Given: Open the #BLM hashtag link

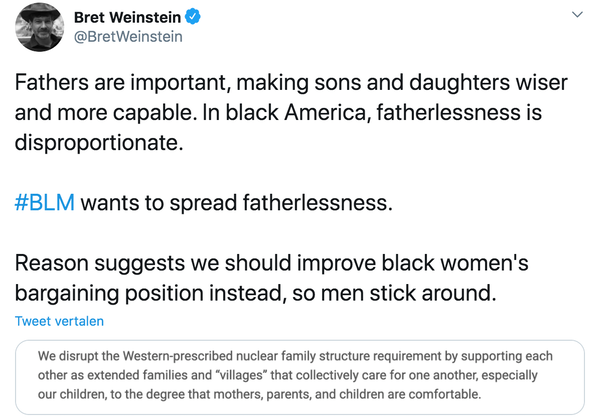Looking at the screenshot, I should click(x=44, y=204).
